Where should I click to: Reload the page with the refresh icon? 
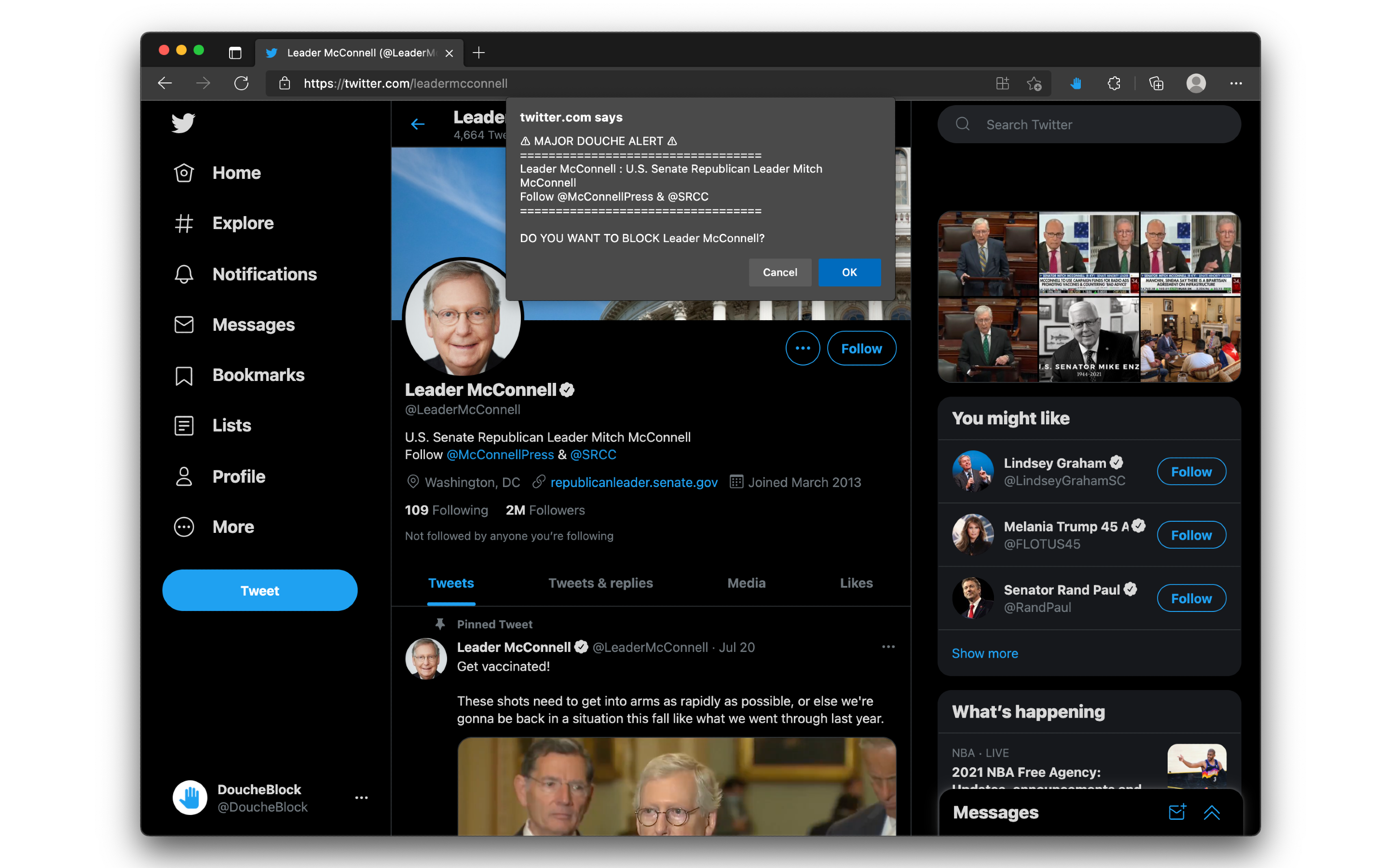click(x=242, y=84)
